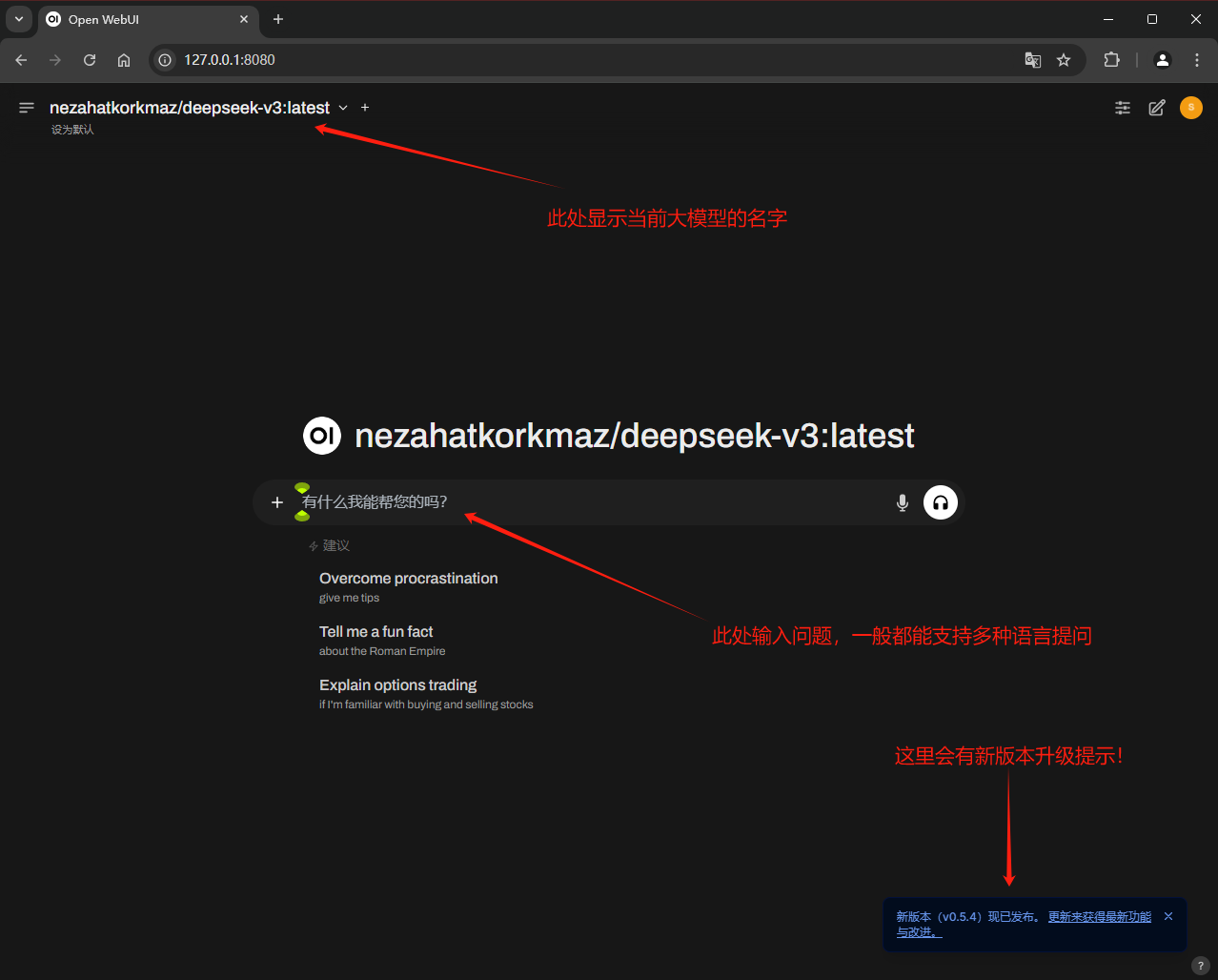Add another model with plus icon

365,108
